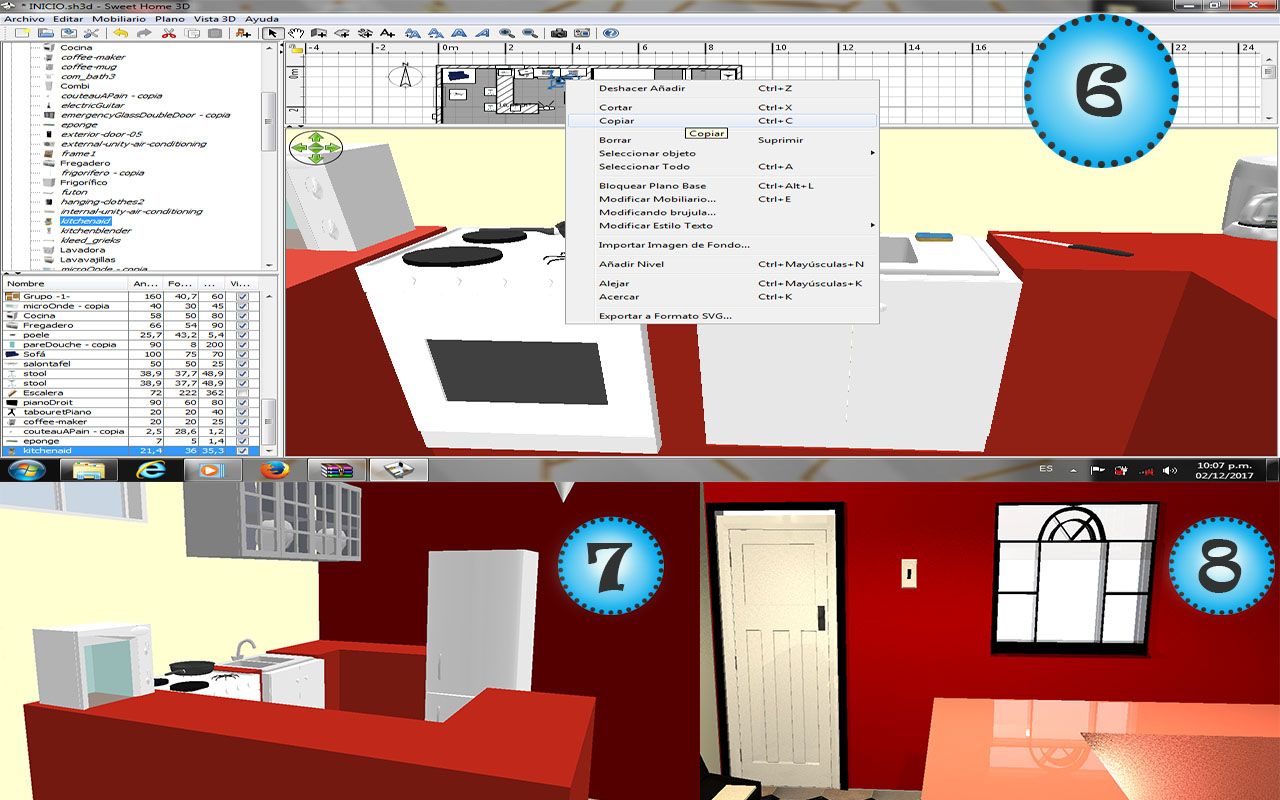Click the Add furniture toolbar icon
This screenshot has height=800, width=1280.
tap(244, 33)
